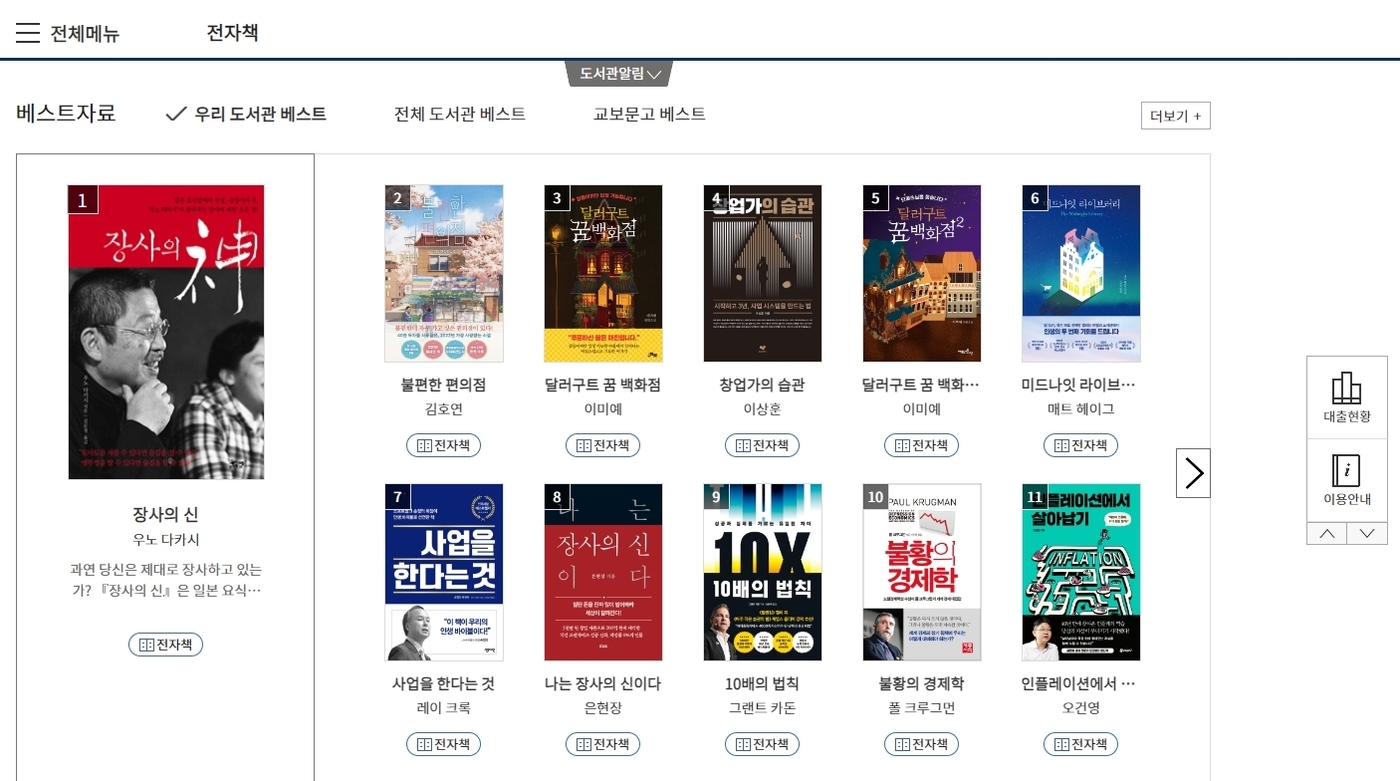Click 10배의 법칙 book cover
1400x781 pixels.
point(762,572)
